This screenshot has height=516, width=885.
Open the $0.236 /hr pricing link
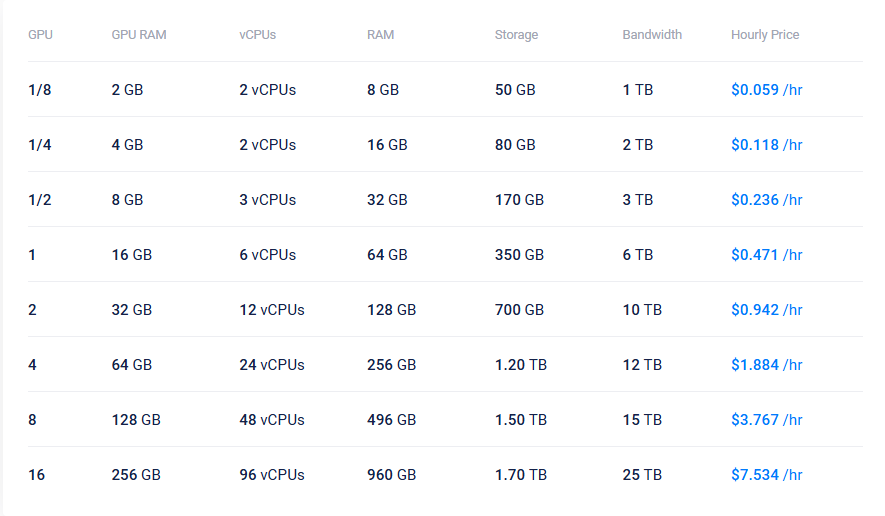pyautogui.click(x=766, y=200)
